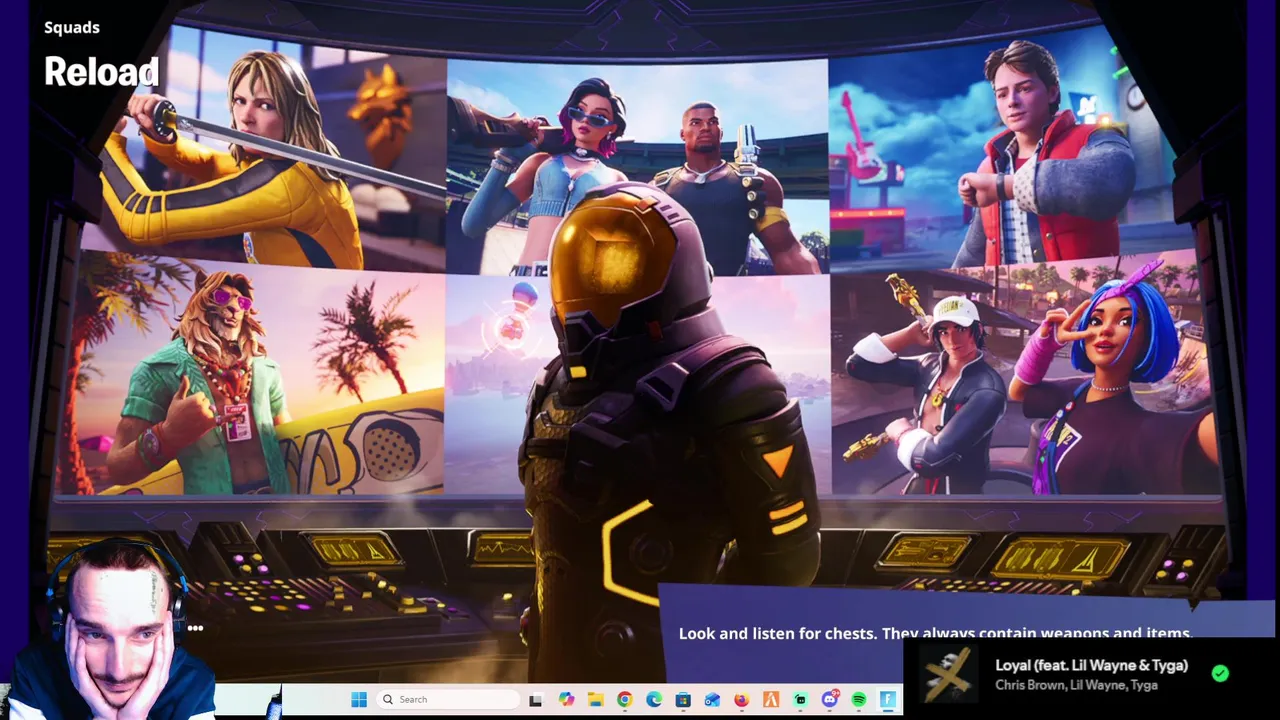
Task: Click the artists line Chris Brown, Lil Wayne, Tyga
Action: 1076,685
